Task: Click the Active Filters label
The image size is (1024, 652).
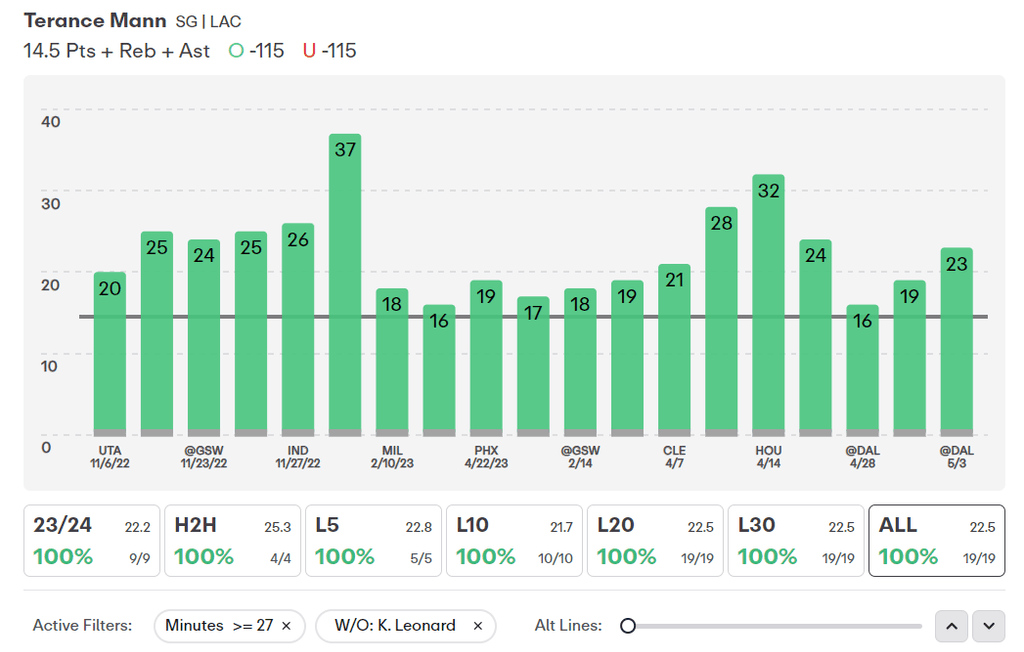Action: click(x=82, y=626)
